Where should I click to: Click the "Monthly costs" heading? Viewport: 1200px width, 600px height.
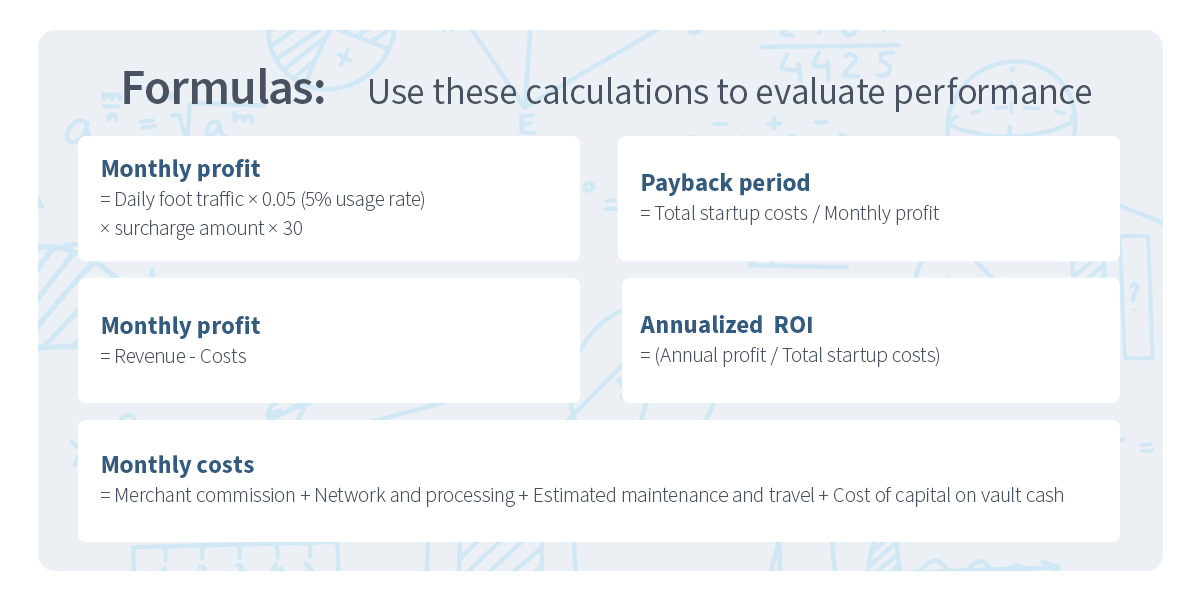point(178,465)
